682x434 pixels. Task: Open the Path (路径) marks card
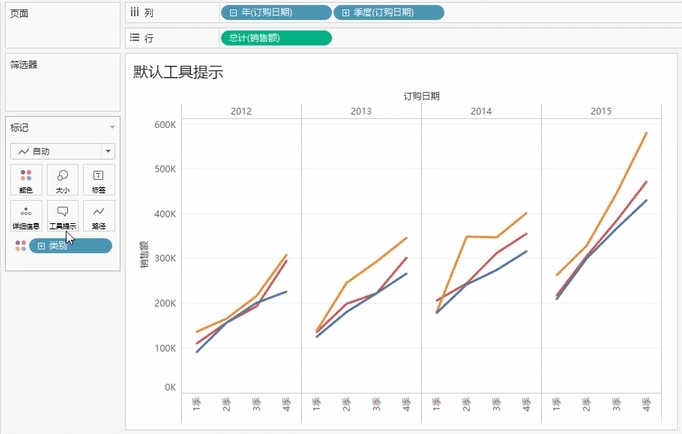[98, 216]
